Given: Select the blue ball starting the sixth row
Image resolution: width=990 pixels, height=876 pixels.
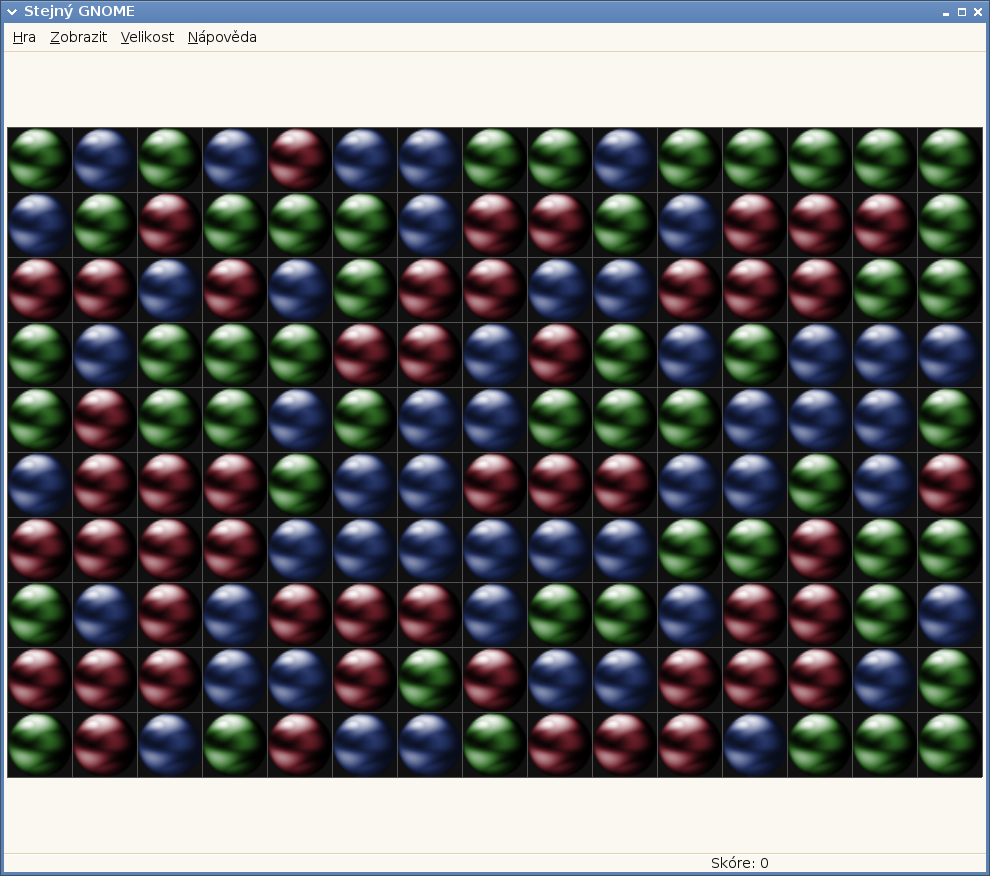Looking at the screenshot, I should pyautogui.click(x=40, y=485).
